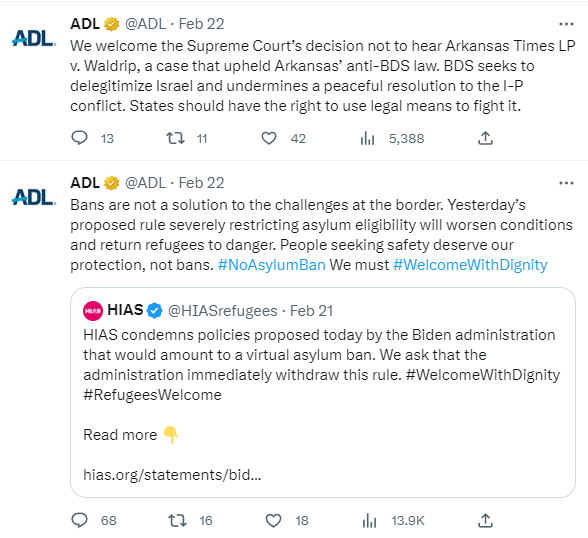Retweet the Arkansas Times LP tweet
Viewport: 588px width, 538px height.
coord(176,138)
